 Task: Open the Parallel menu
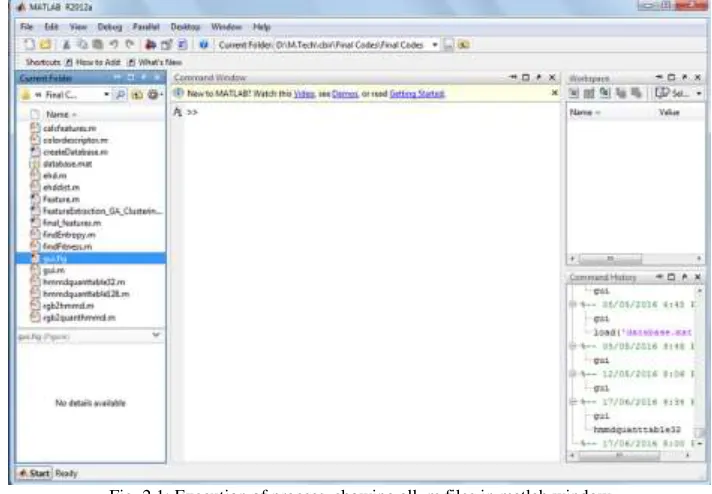coord(146,27)
